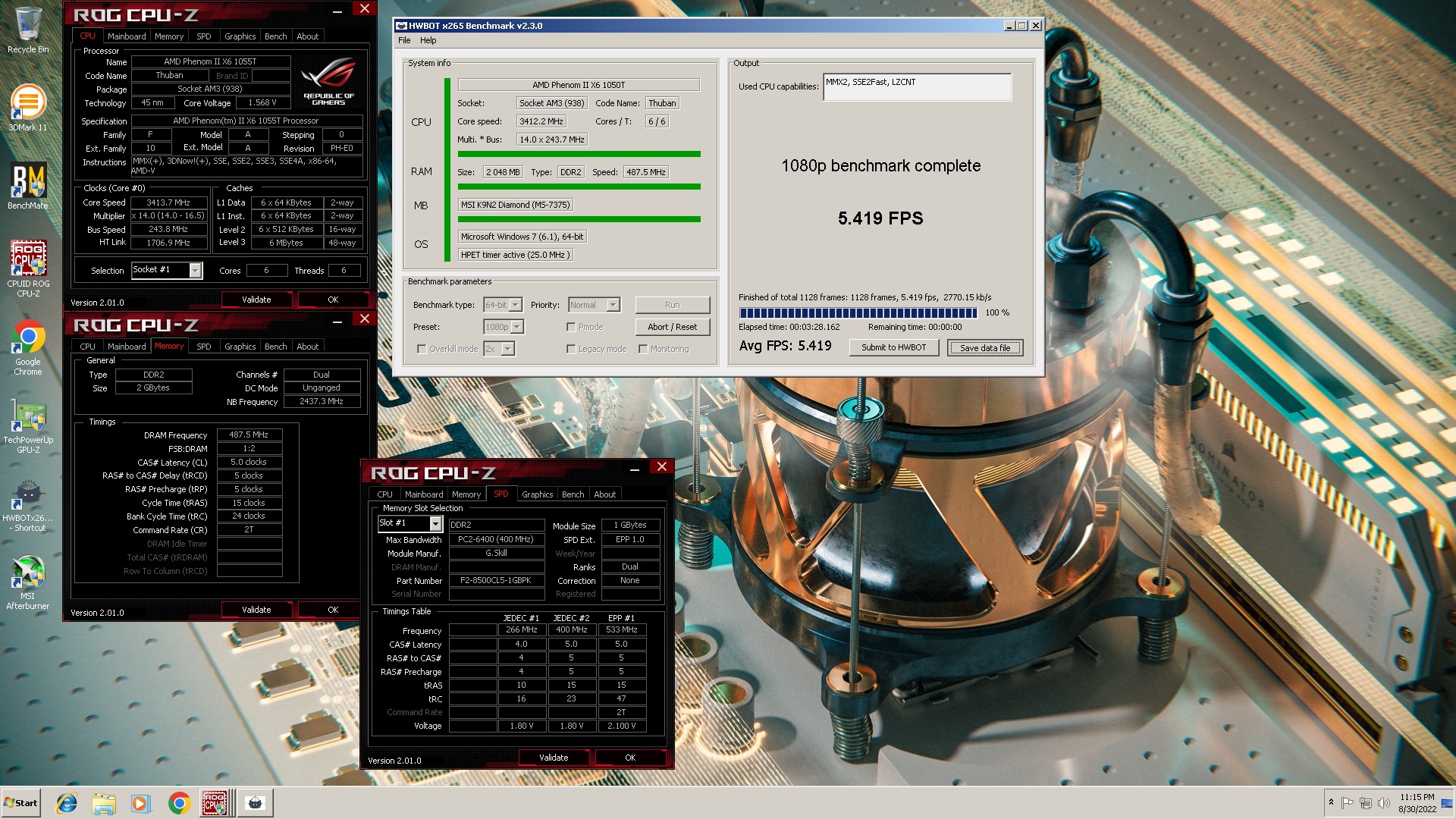Open the Start menu
Viewport: 1456px width, 819px height.
tap(20, 803)
